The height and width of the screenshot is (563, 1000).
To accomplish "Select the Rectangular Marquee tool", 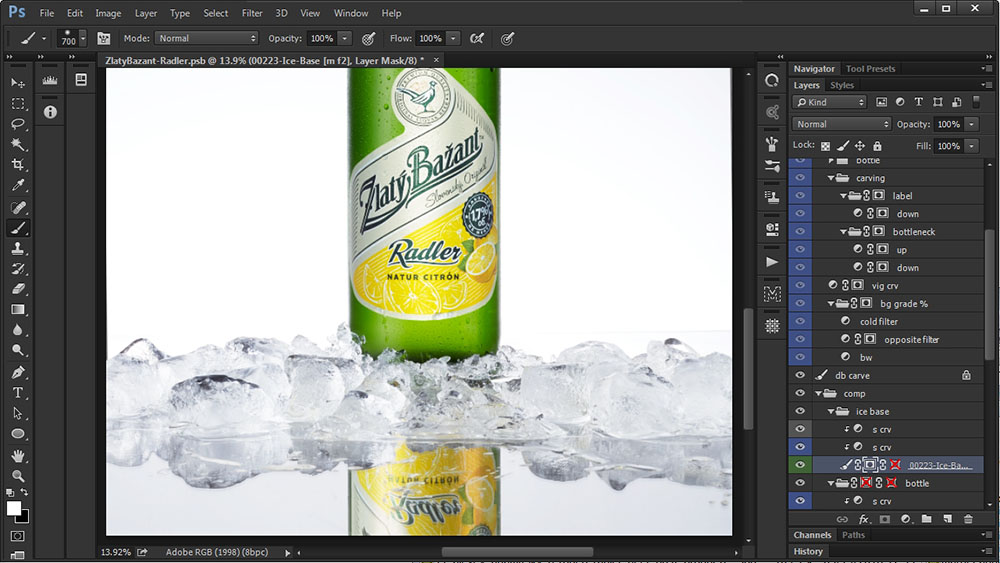I will point(18,103).
